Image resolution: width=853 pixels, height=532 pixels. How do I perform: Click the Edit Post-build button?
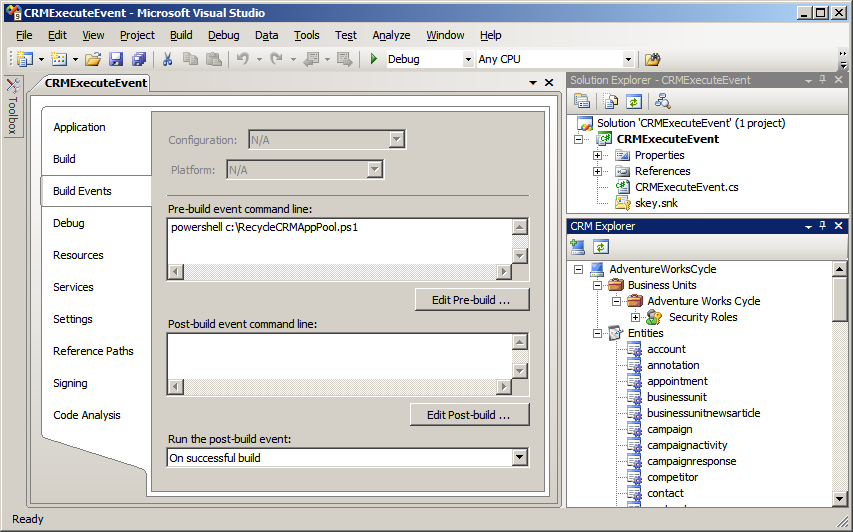[469, 415]
